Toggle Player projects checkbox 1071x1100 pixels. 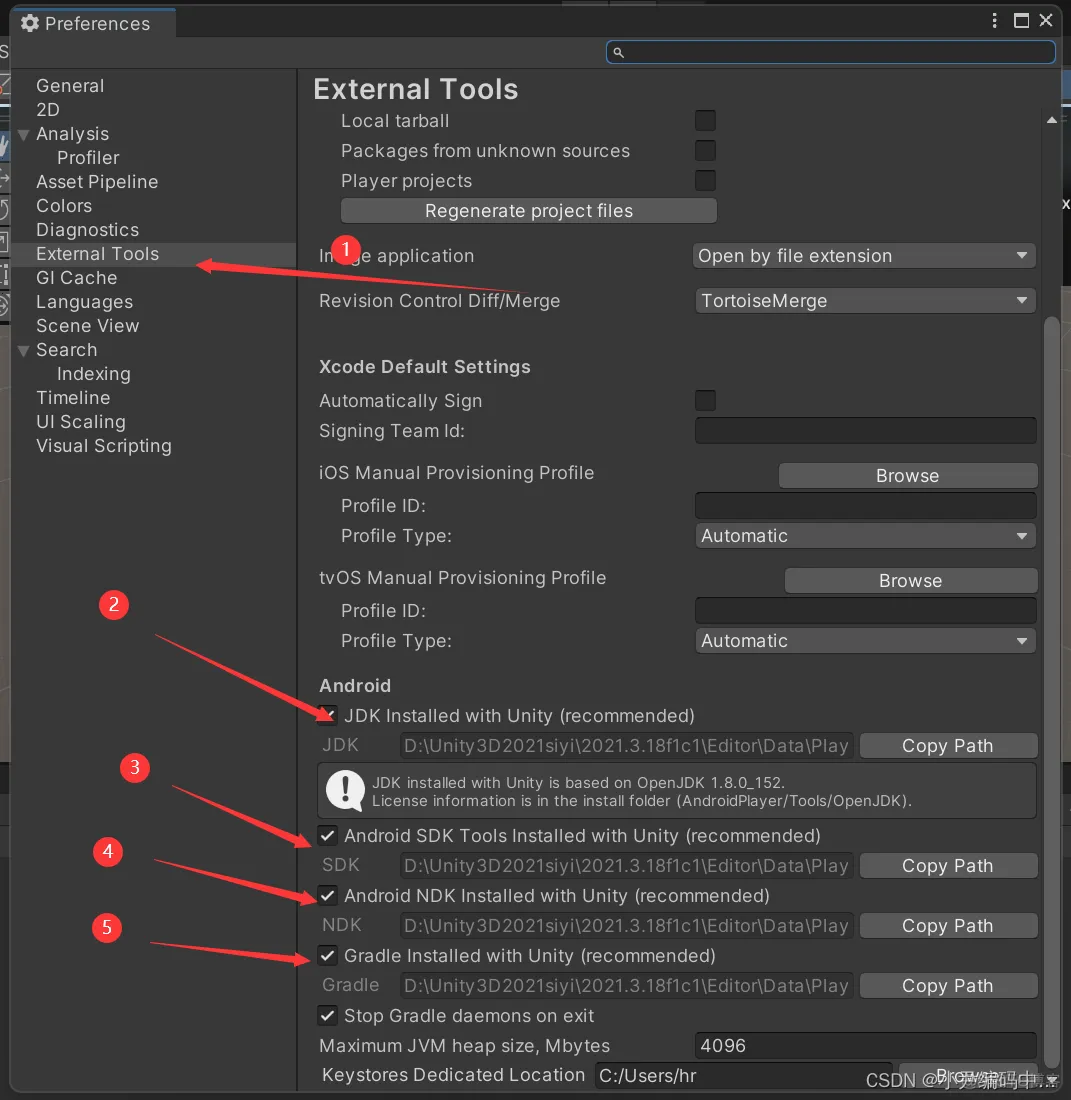pos(705,180)
